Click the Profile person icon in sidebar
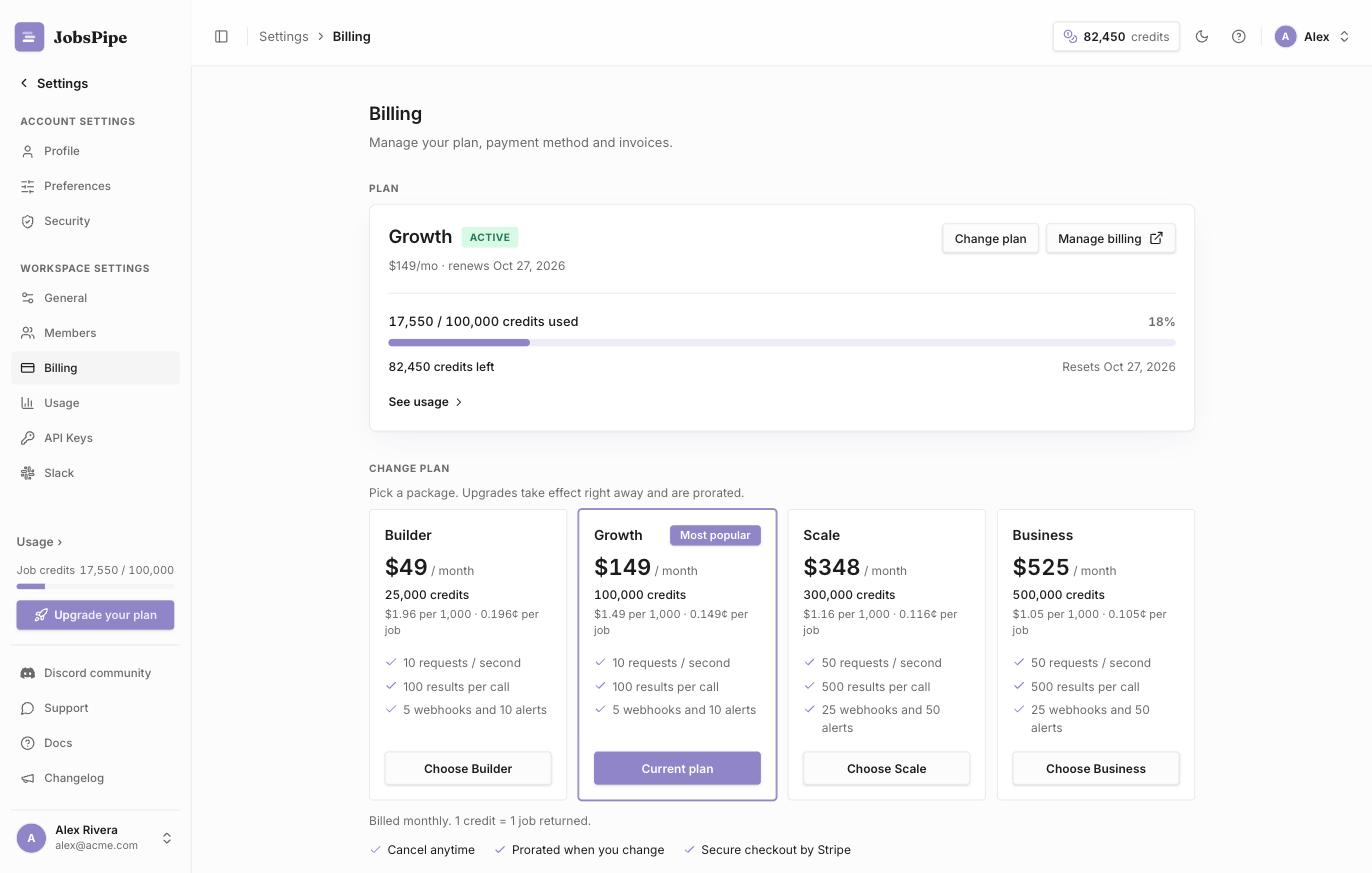 tap(28, 151)
